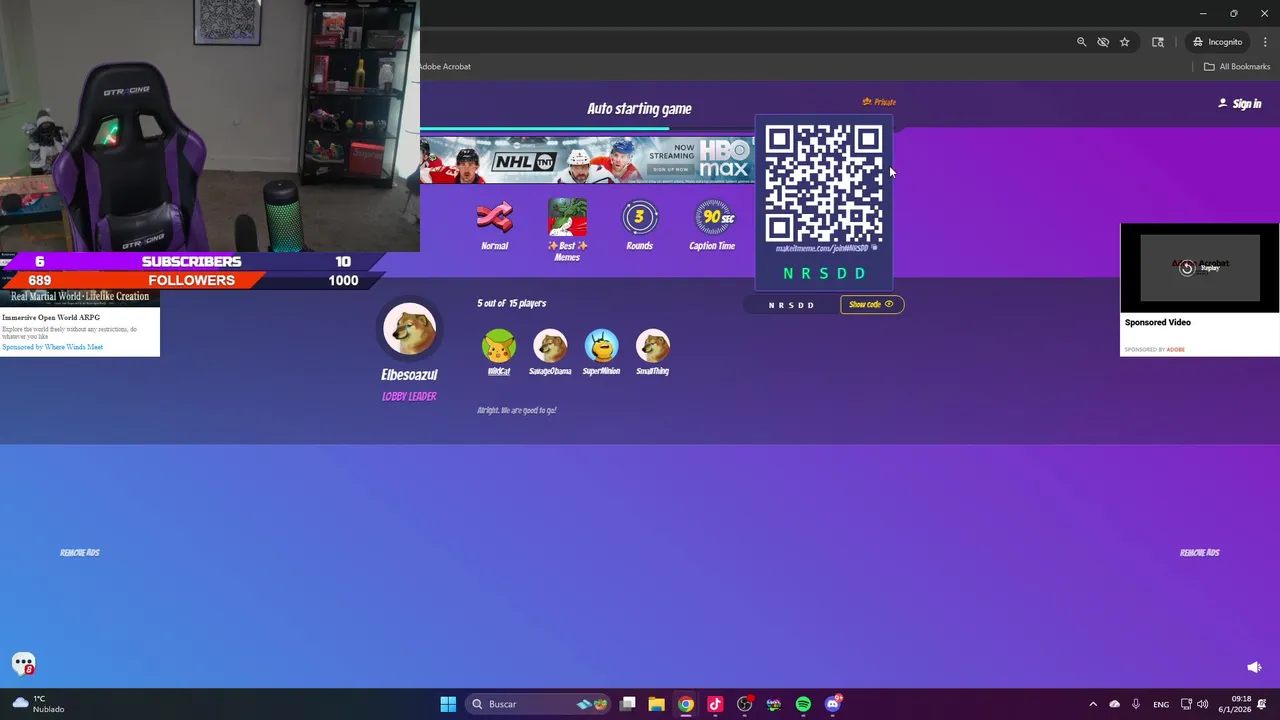Viewport: 1280px width, 720px height.
Task: Select player avatar SmallThing
Action: [x=653, y=346]
